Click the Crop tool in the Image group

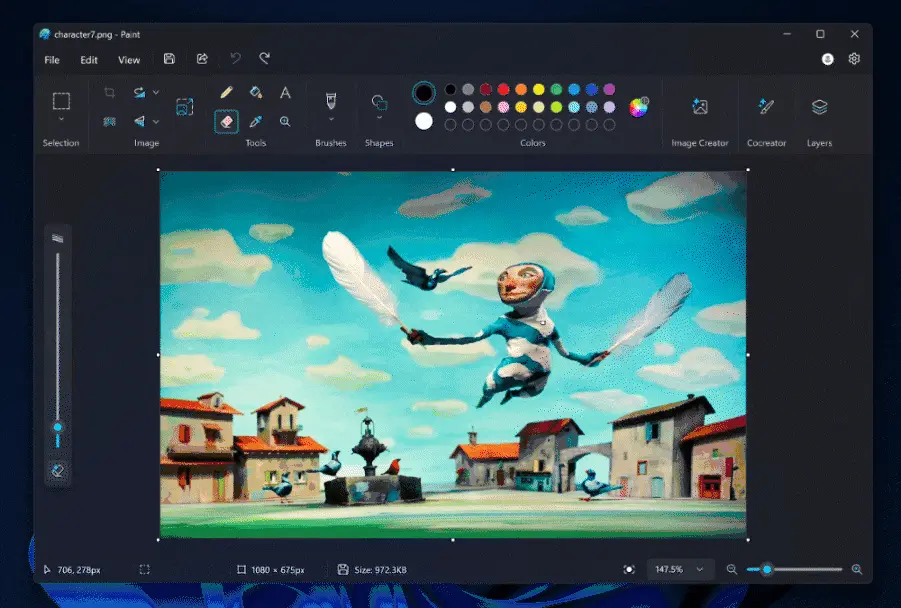(x=109, y=92)
